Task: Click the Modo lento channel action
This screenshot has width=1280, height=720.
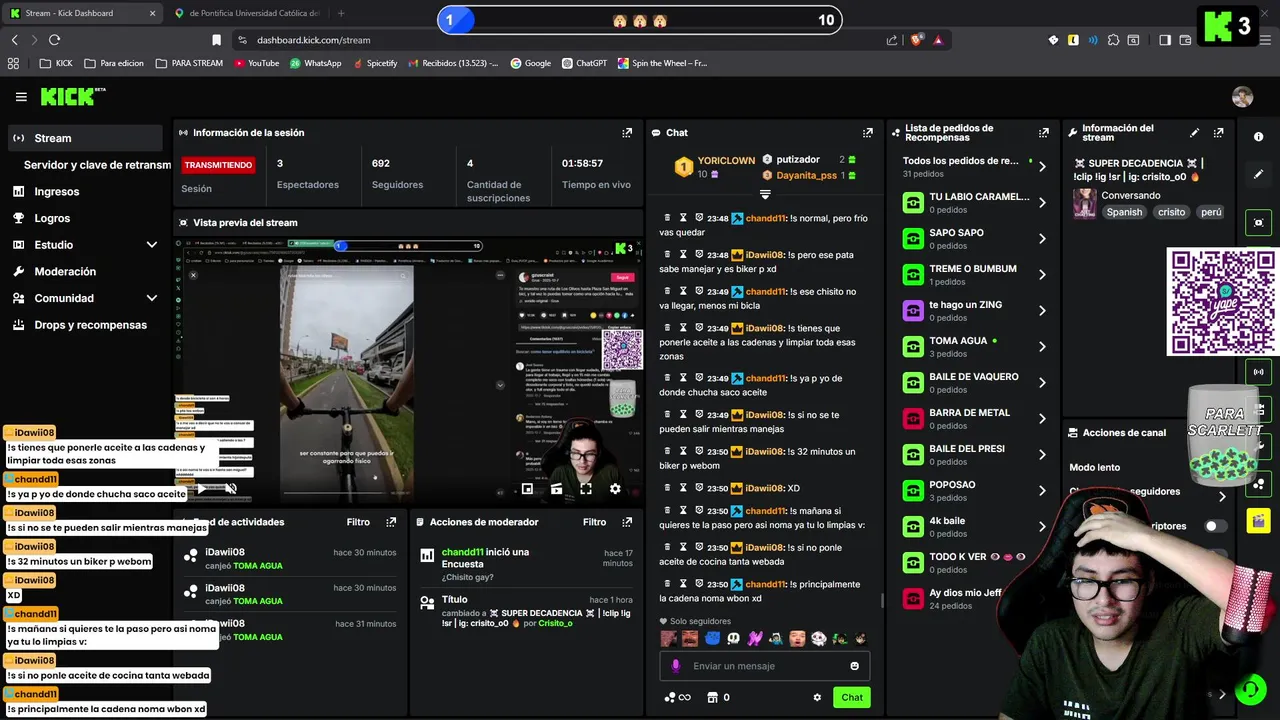Action: (1094, 467)
